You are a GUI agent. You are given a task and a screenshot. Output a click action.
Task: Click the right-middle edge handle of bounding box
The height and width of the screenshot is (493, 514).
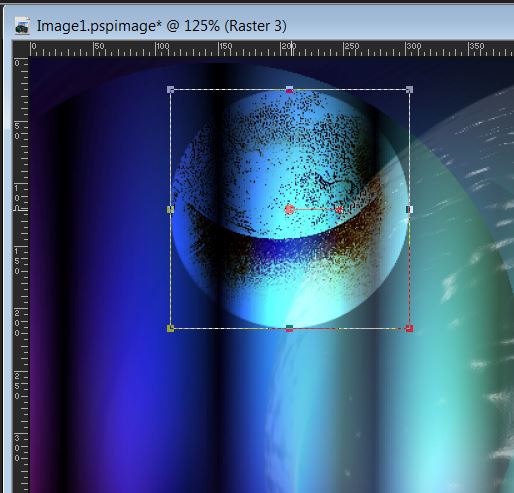pyautogui.click(x=410, y=209)
